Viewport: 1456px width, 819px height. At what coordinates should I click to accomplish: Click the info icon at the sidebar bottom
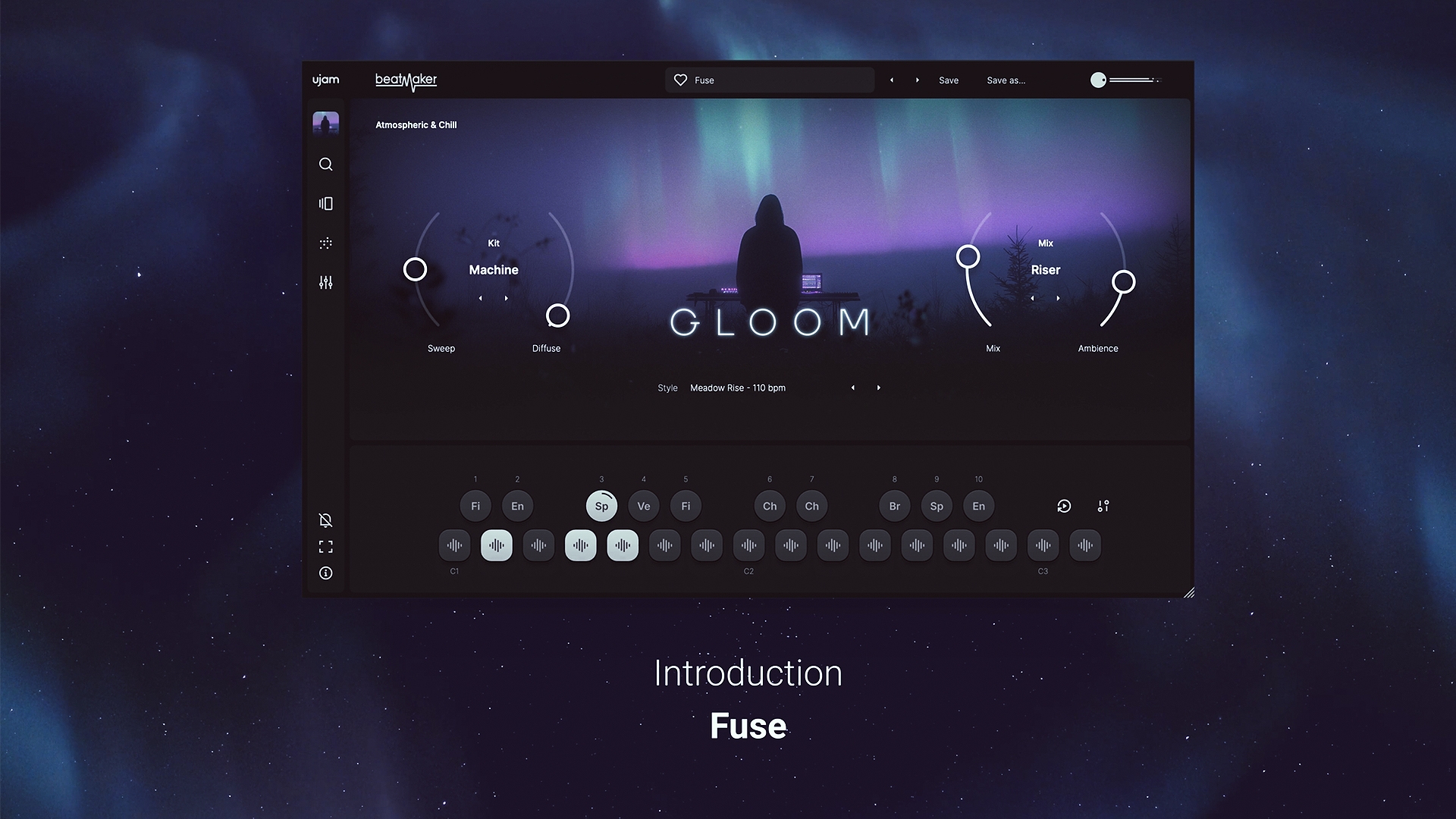point(325,573)
